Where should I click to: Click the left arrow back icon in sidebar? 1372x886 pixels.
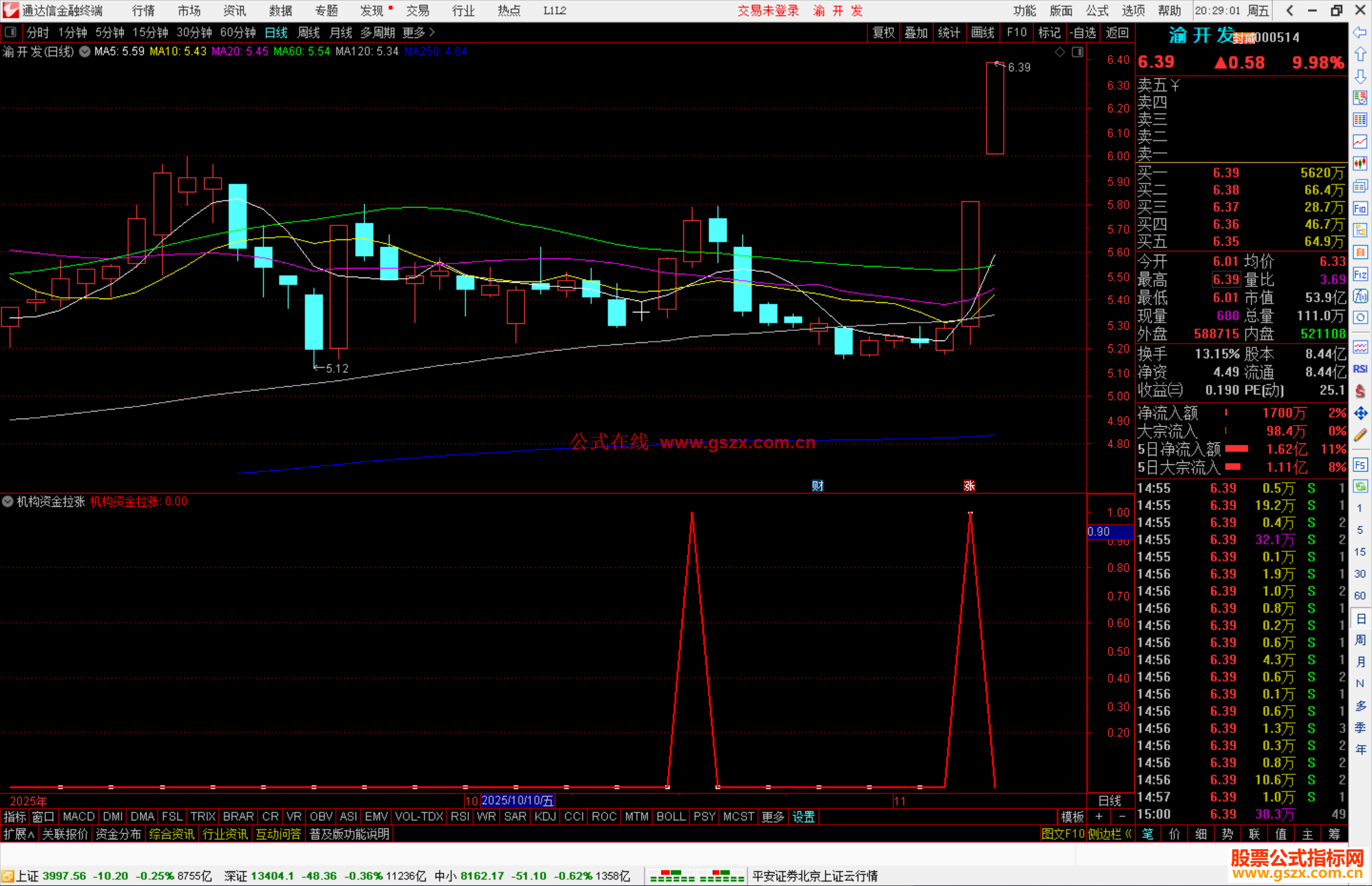[x=1360, y=32]
